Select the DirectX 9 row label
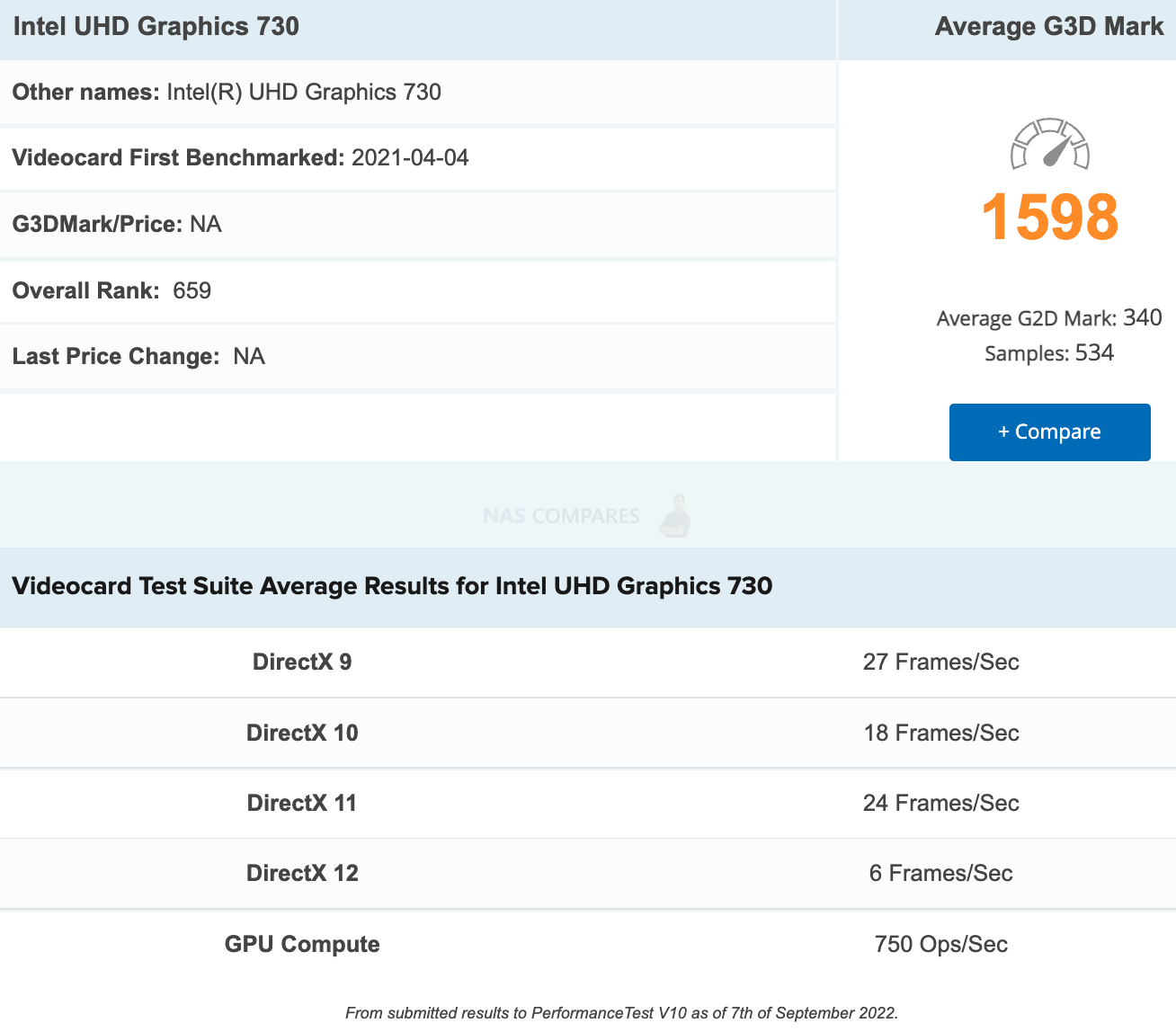Image resolution: width=1176 pixels, height=1032 pixels. tap(302, 662)
